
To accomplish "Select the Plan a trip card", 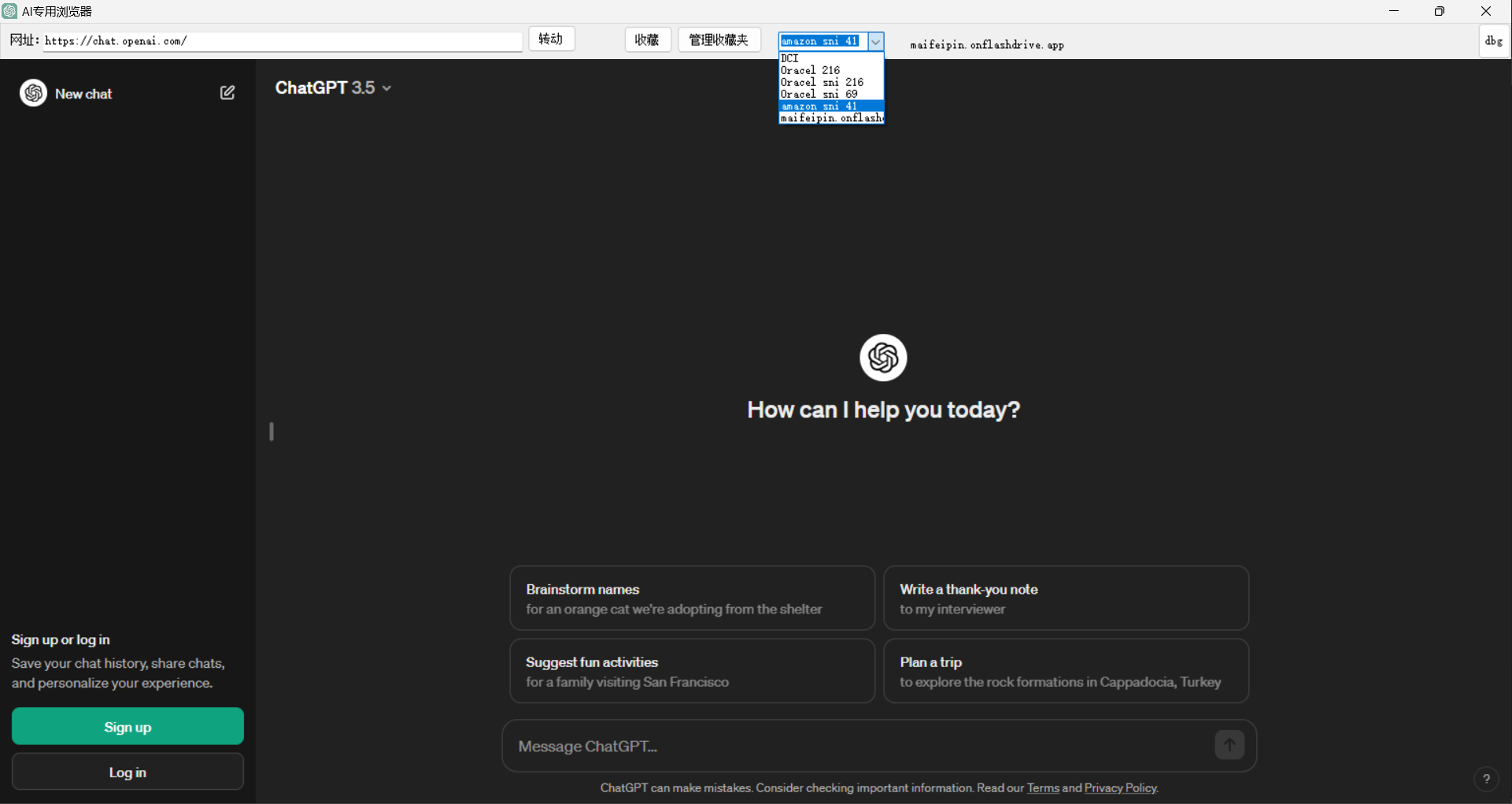I will click(1066, 671).
